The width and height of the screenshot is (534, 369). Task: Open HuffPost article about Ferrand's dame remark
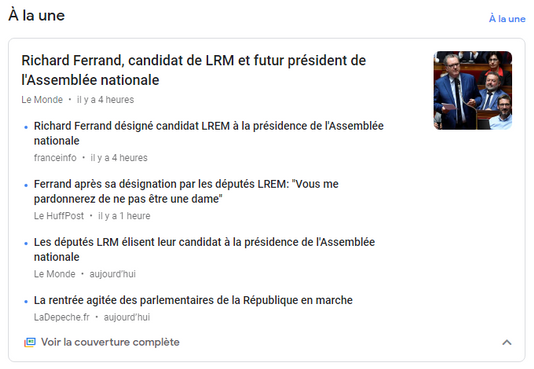pos(186,191)
